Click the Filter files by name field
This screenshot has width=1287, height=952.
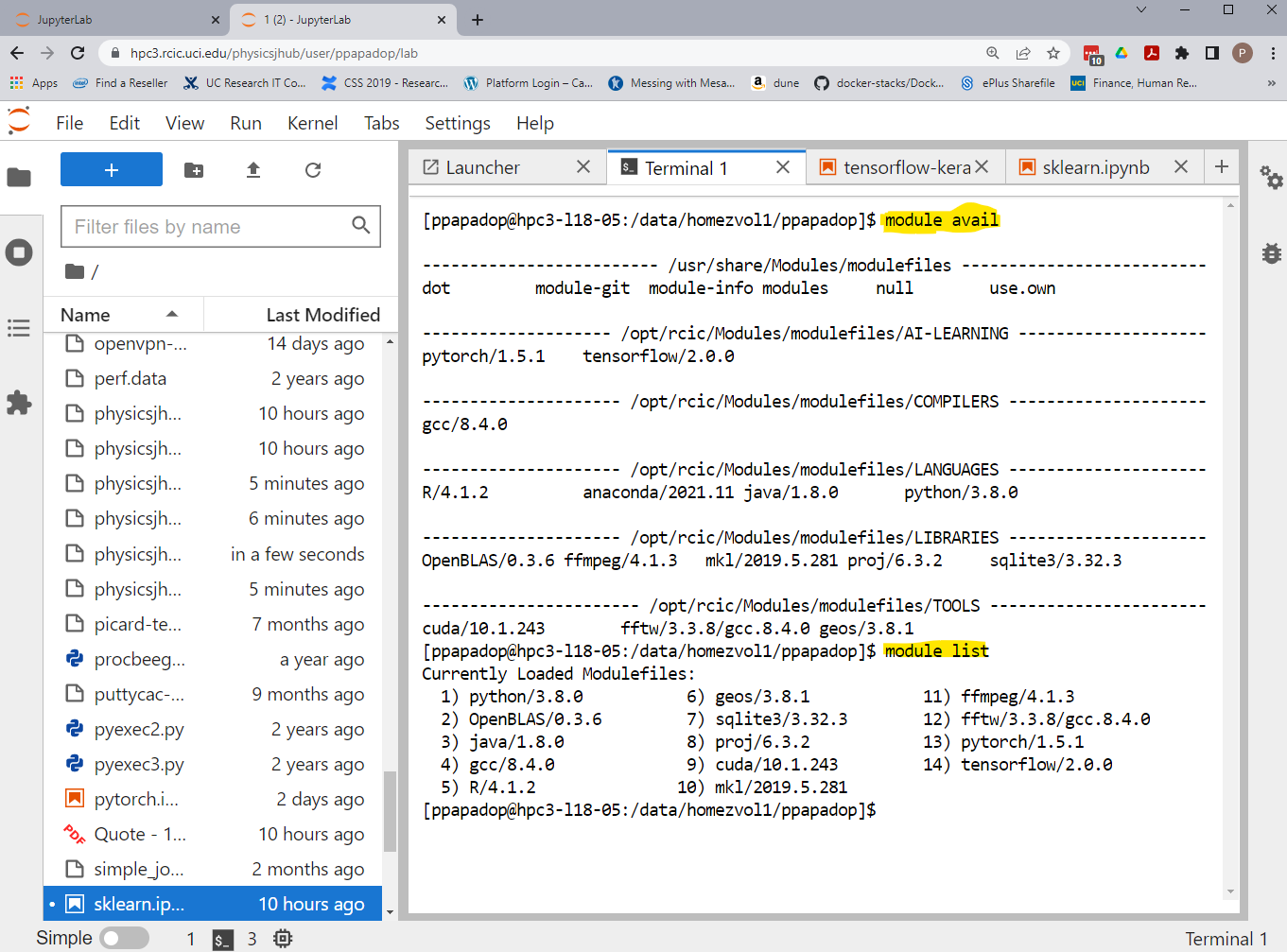pyautogui.click(x=220, y=227)
